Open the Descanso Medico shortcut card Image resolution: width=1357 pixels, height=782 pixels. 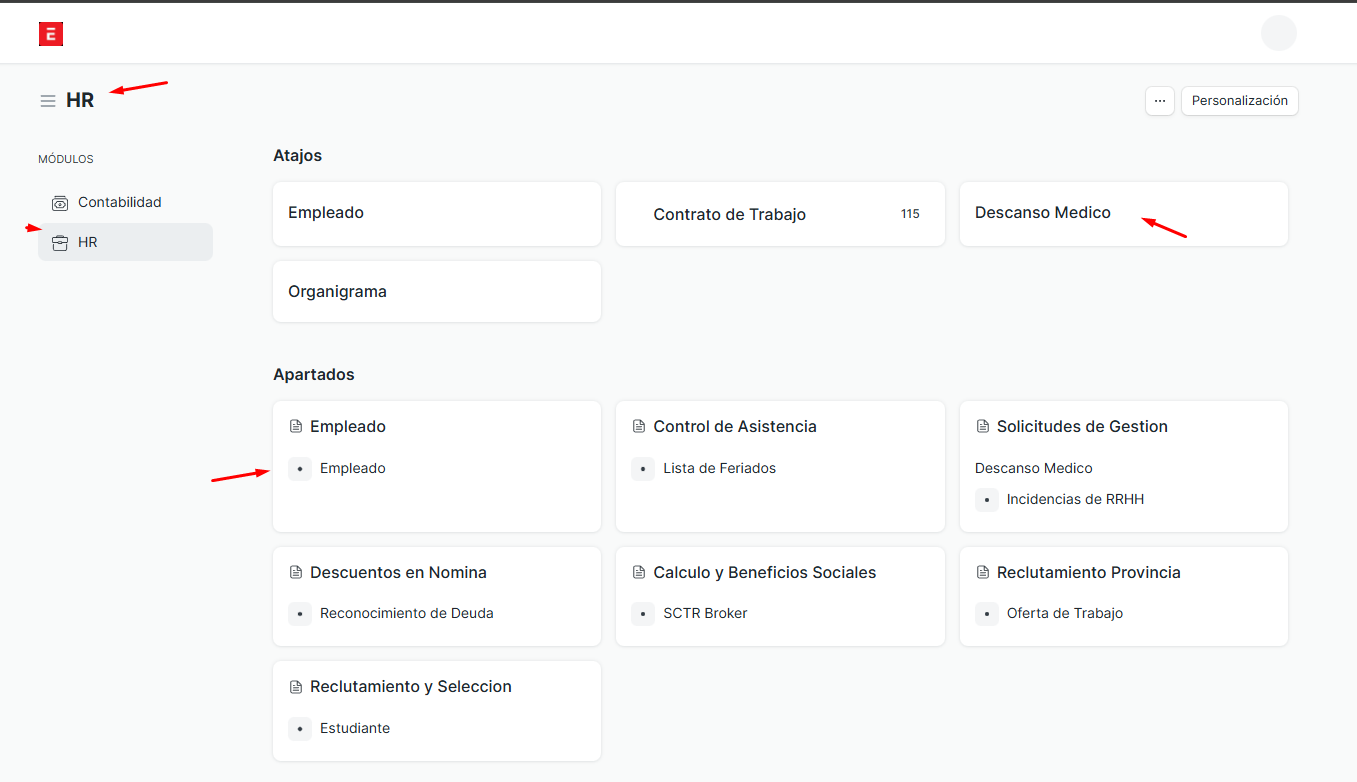[1042, 213]
